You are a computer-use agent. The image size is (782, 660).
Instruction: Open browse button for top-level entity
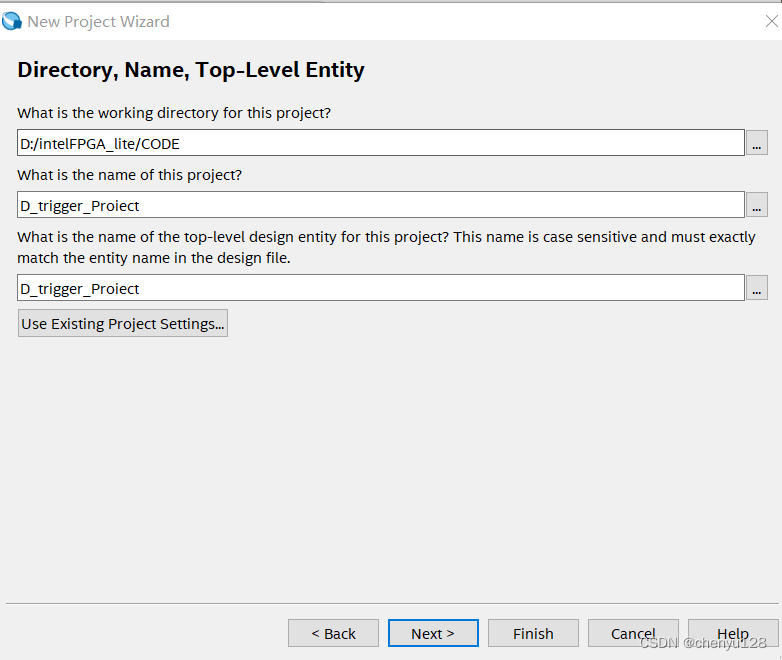point(757,287)
